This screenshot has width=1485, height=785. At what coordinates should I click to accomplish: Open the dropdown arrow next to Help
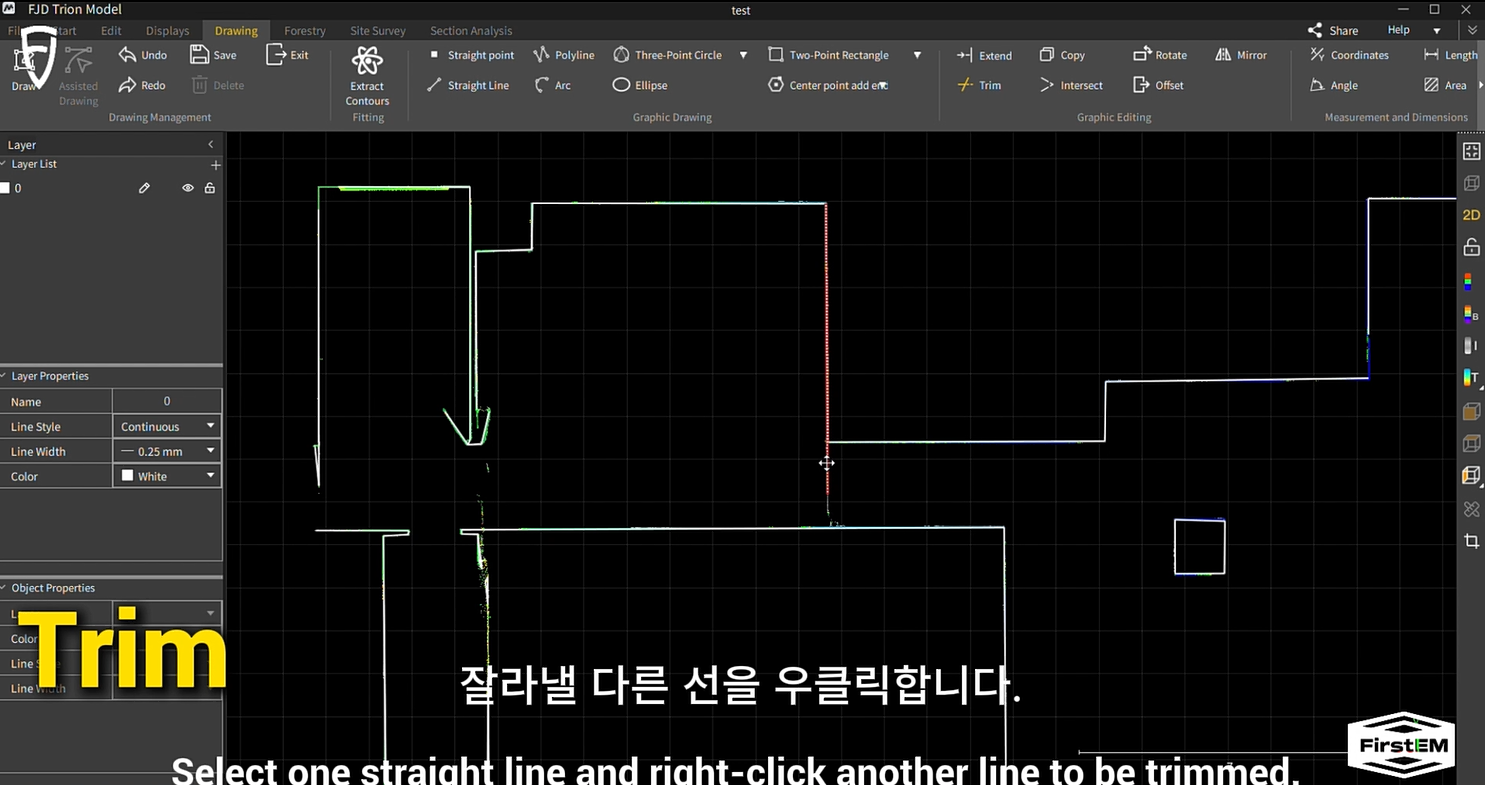[1436, 31]
